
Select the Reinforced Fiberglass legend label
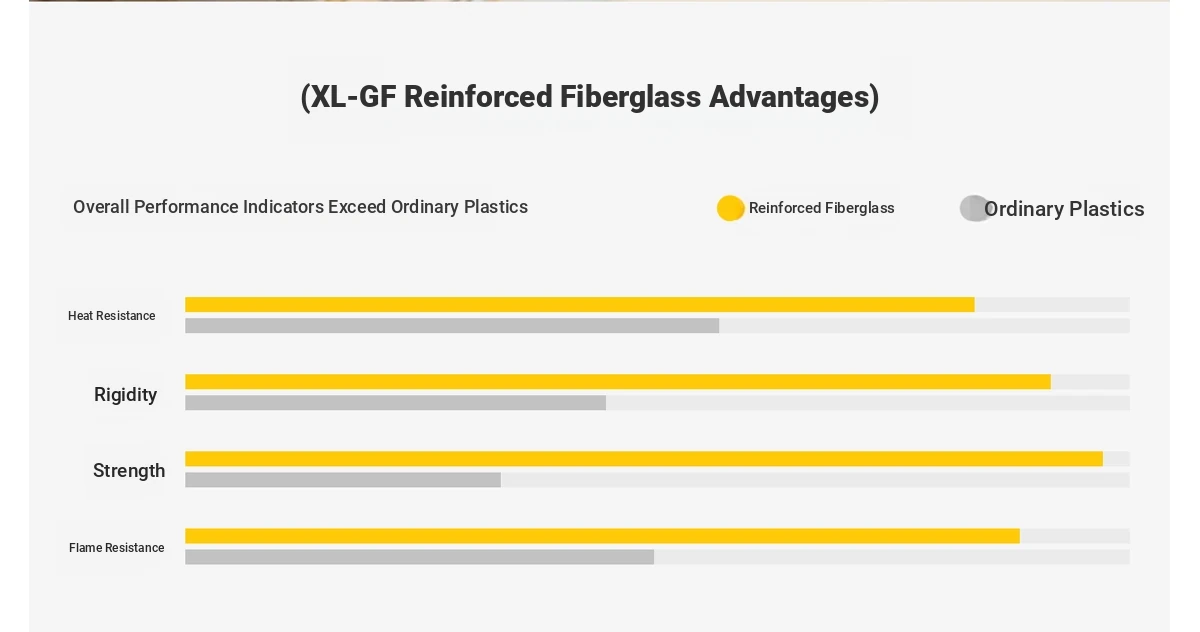click(822, 208)
